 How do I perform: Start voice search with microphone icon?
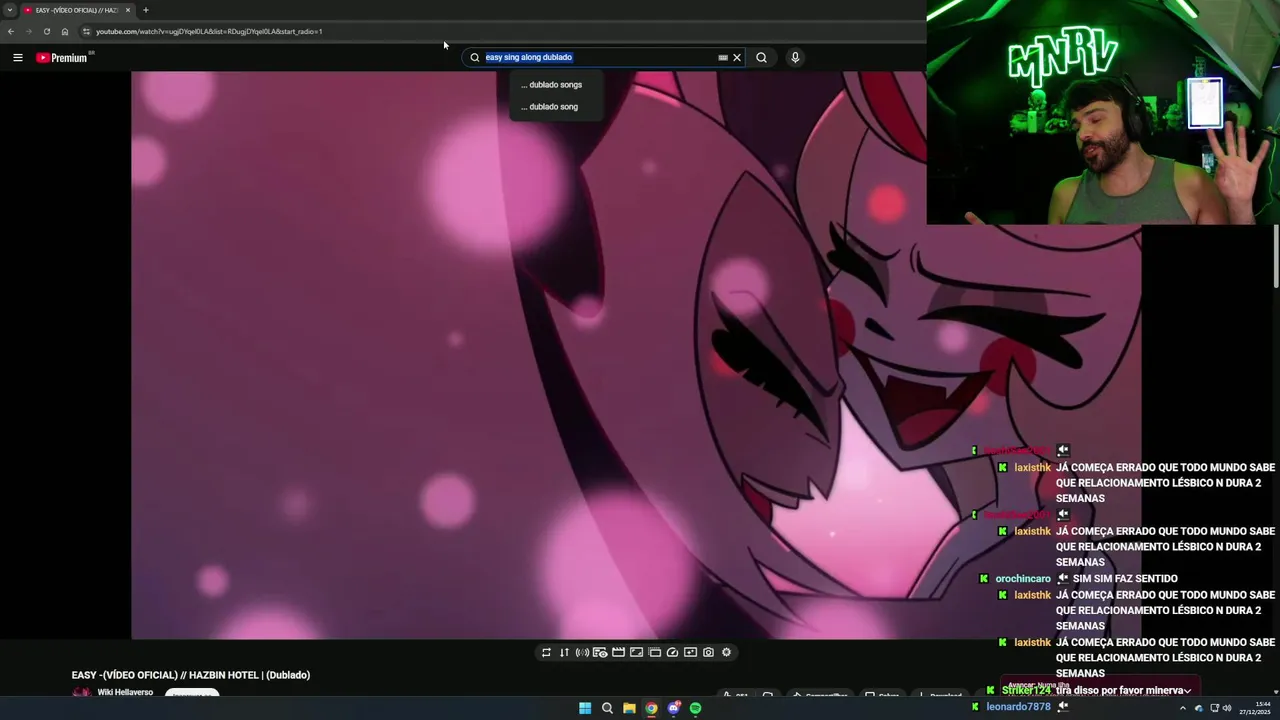[795, 57]
